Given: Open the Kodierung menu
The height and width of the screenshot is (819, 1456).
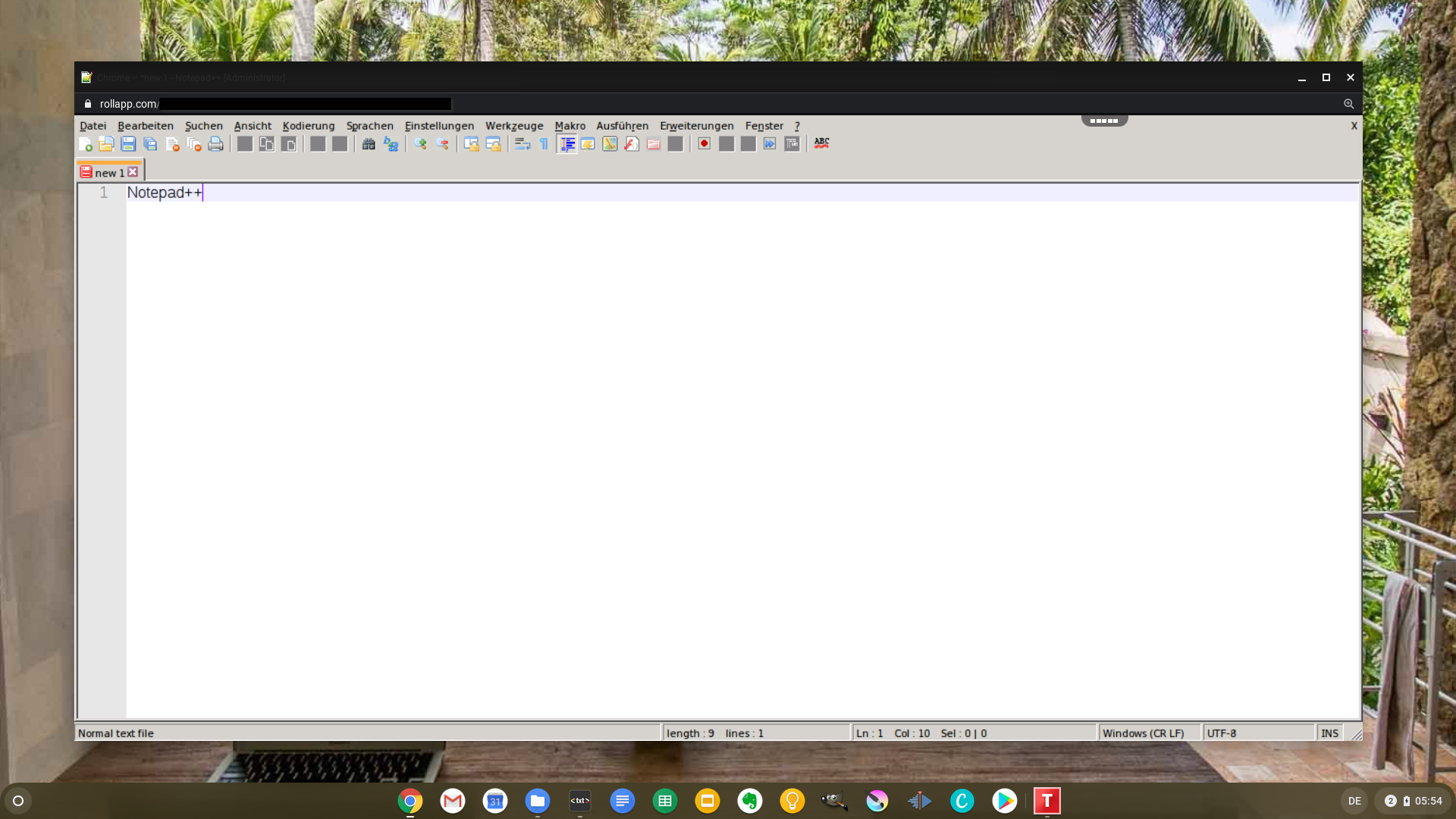Looking at the screenshot, I should tap(309, 126).
